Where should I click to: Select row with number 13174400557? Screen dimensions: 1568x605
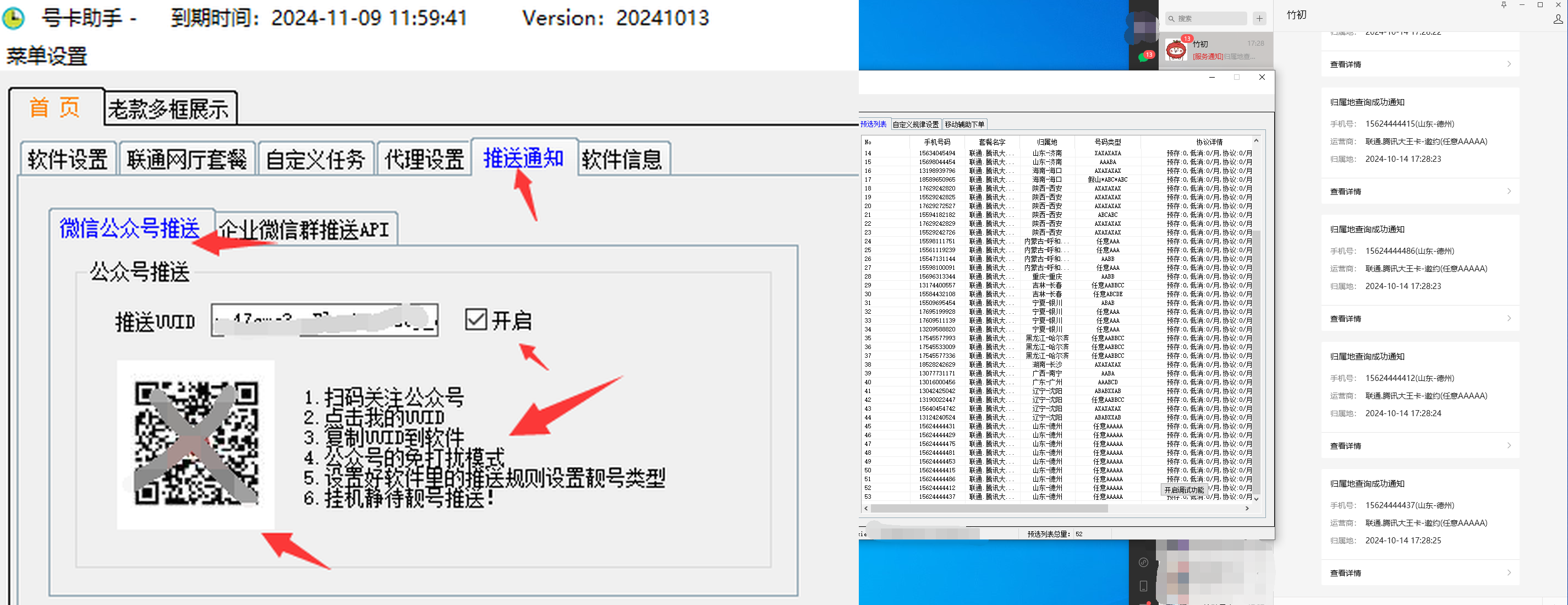(1057, 285)
